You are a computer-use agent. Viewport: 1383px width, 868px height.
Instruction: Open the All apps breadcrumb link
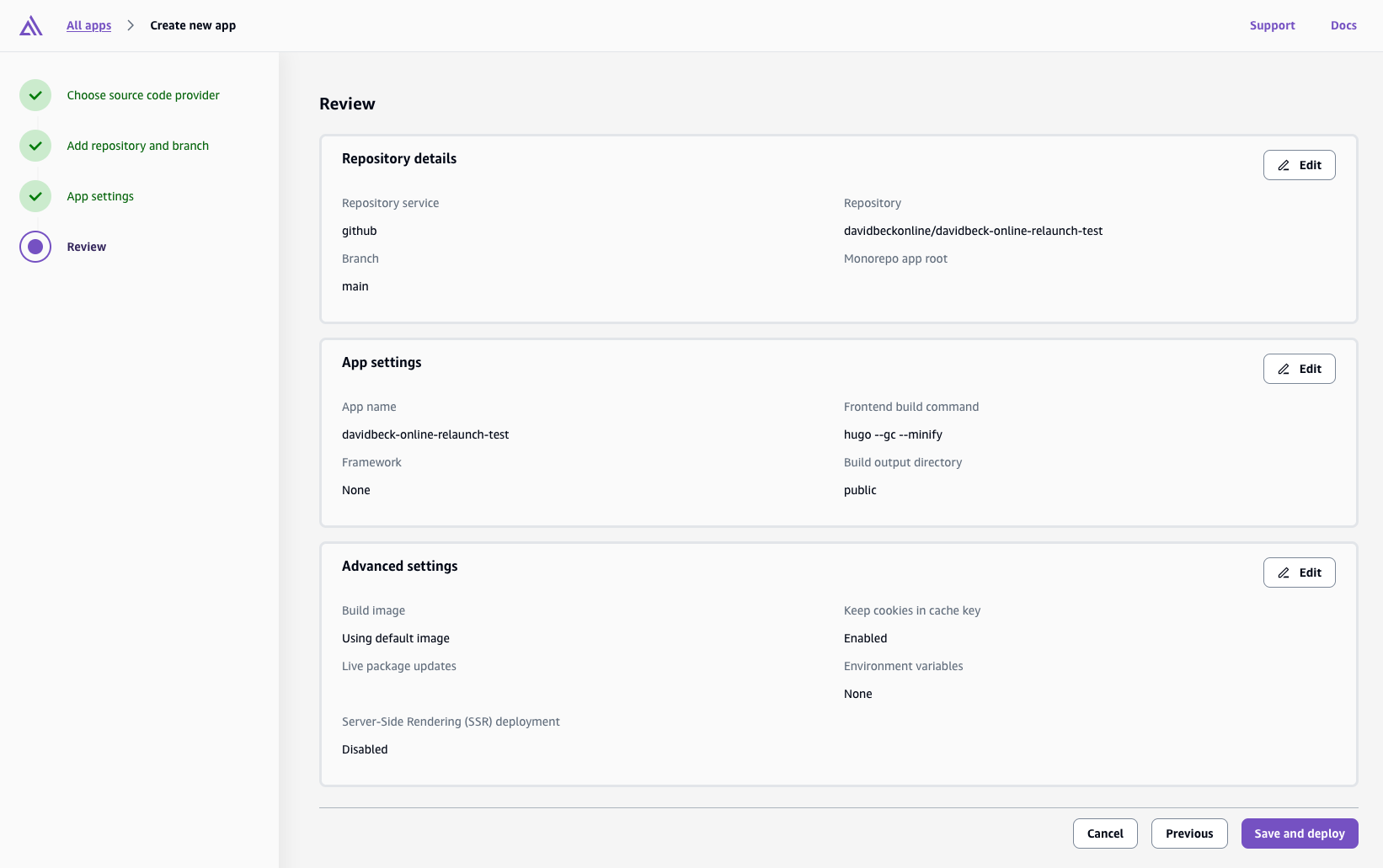click(88, 25)
